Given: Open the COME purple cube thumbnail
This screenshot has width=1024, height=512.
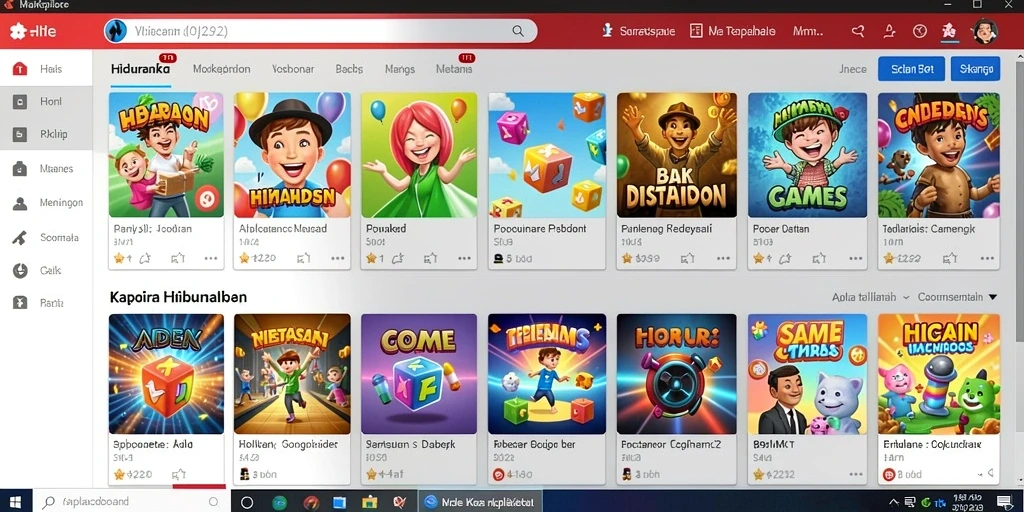Looking at the screenshot, I should click(x=419, y=374).
